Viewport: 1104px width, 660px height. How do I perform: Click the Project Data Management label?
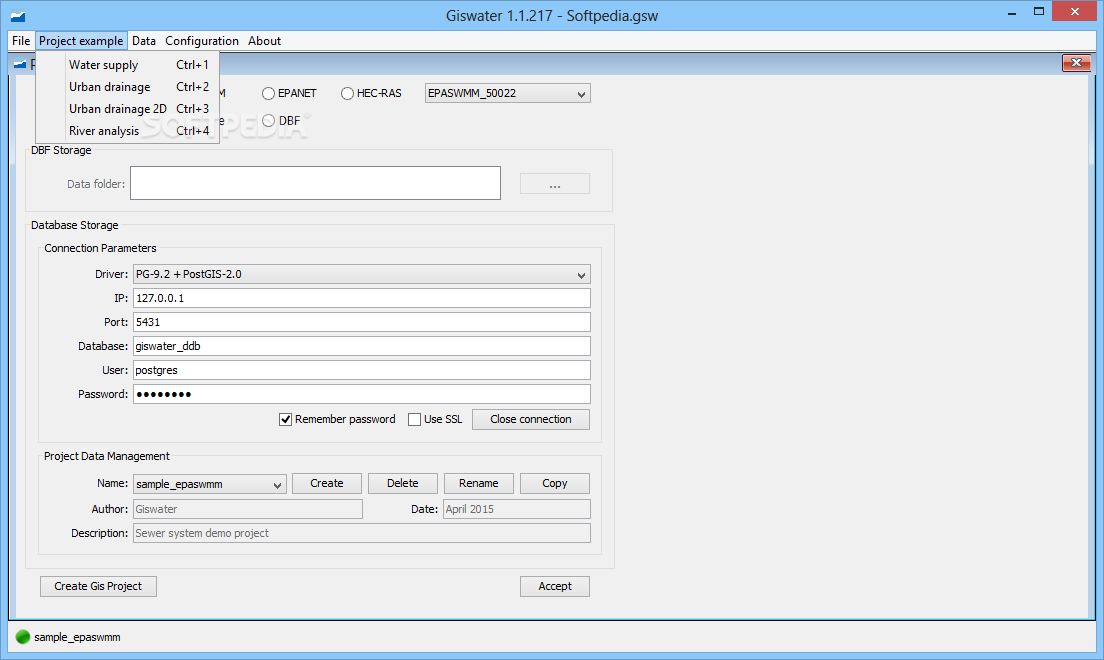(106, 456)
